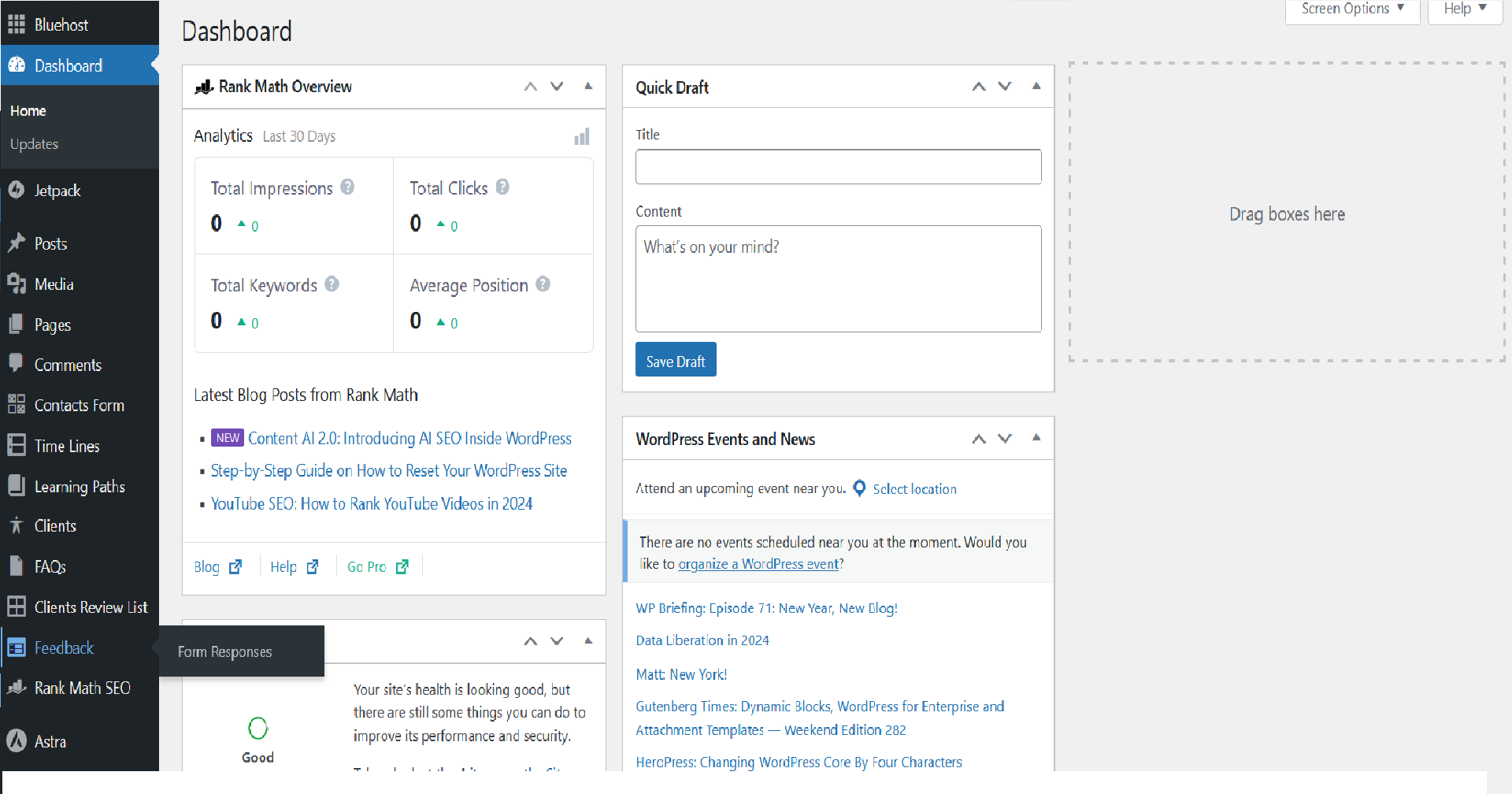Image resolution: width=1512 pixels, height=794 pixels.
Task: Move Rank Math Overview widget down
Action: pos(557,87)
